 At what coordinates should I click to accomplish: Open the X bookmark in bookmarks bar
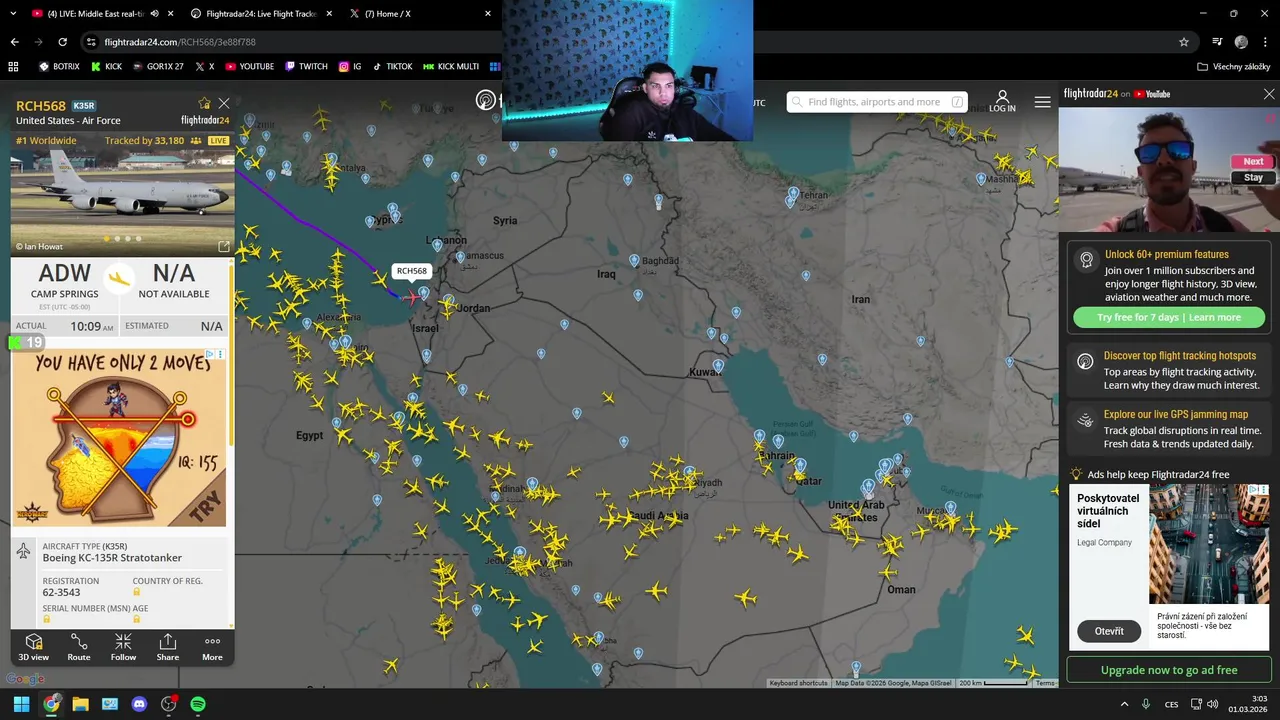205,66
